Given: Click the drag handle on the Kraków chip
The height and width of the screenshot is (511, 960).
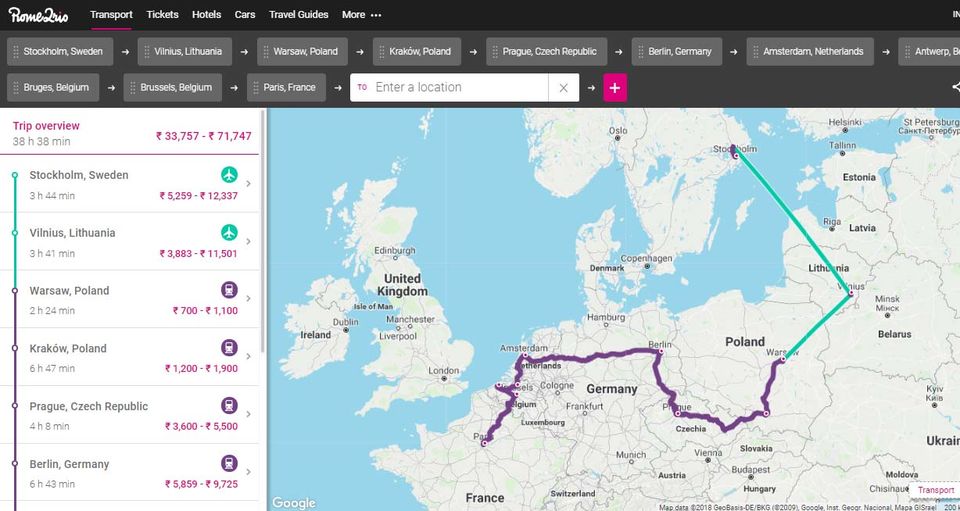Looking at the screenshot, I should point(381,51).
